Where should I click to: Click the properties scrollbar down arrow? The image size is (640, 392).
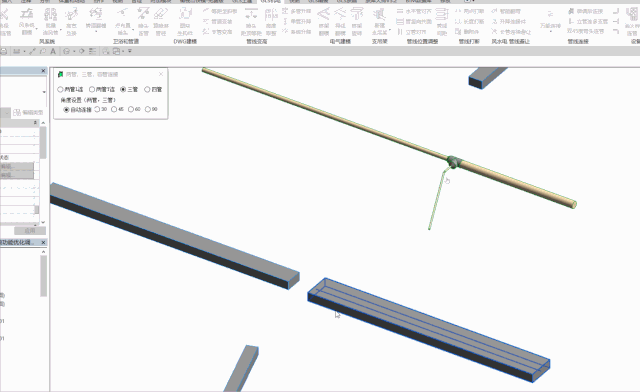point(43,223)
